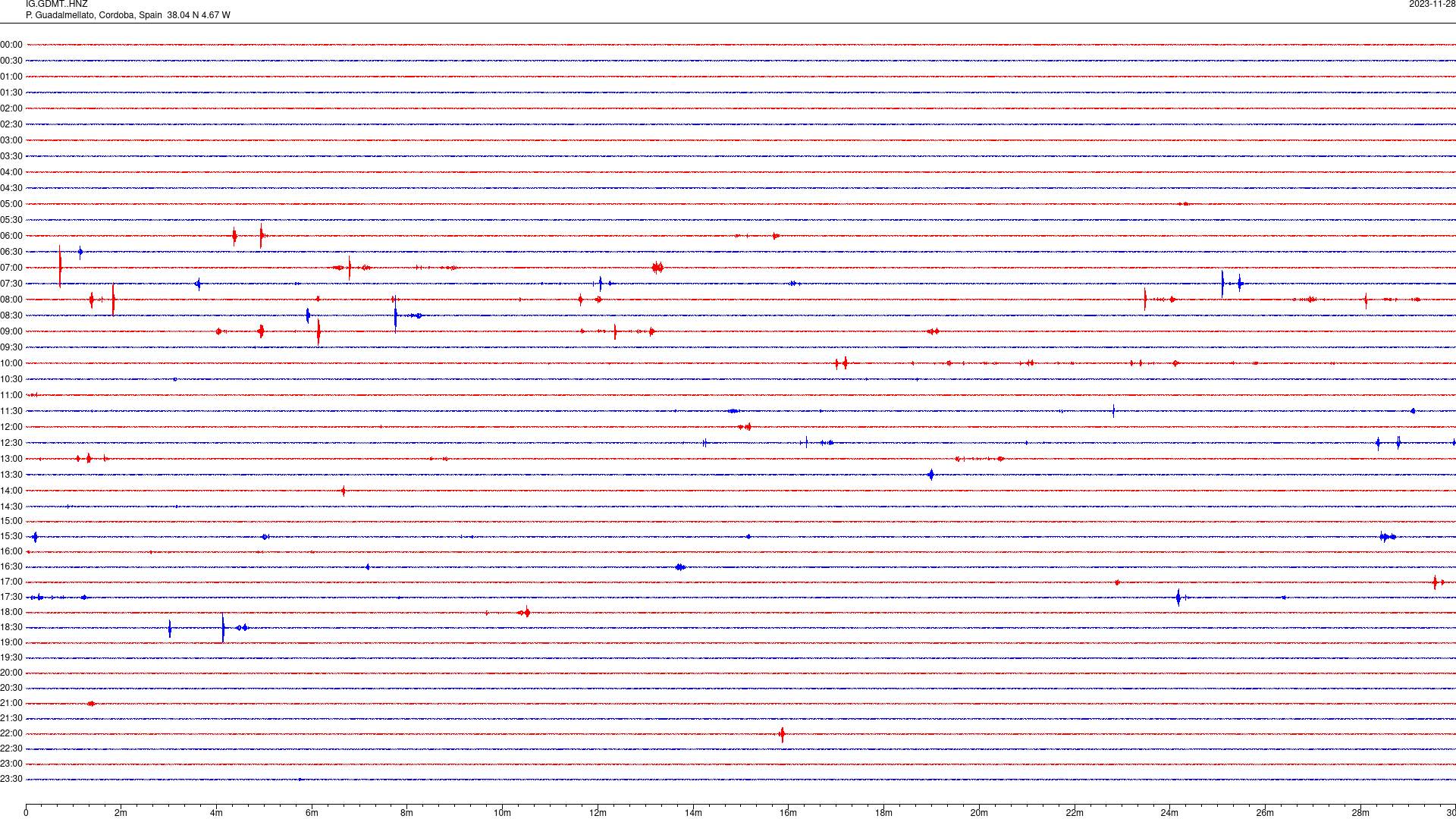Click the 4m tick on time axis
The image size is (1456, 819).
(x=216, y=813)
